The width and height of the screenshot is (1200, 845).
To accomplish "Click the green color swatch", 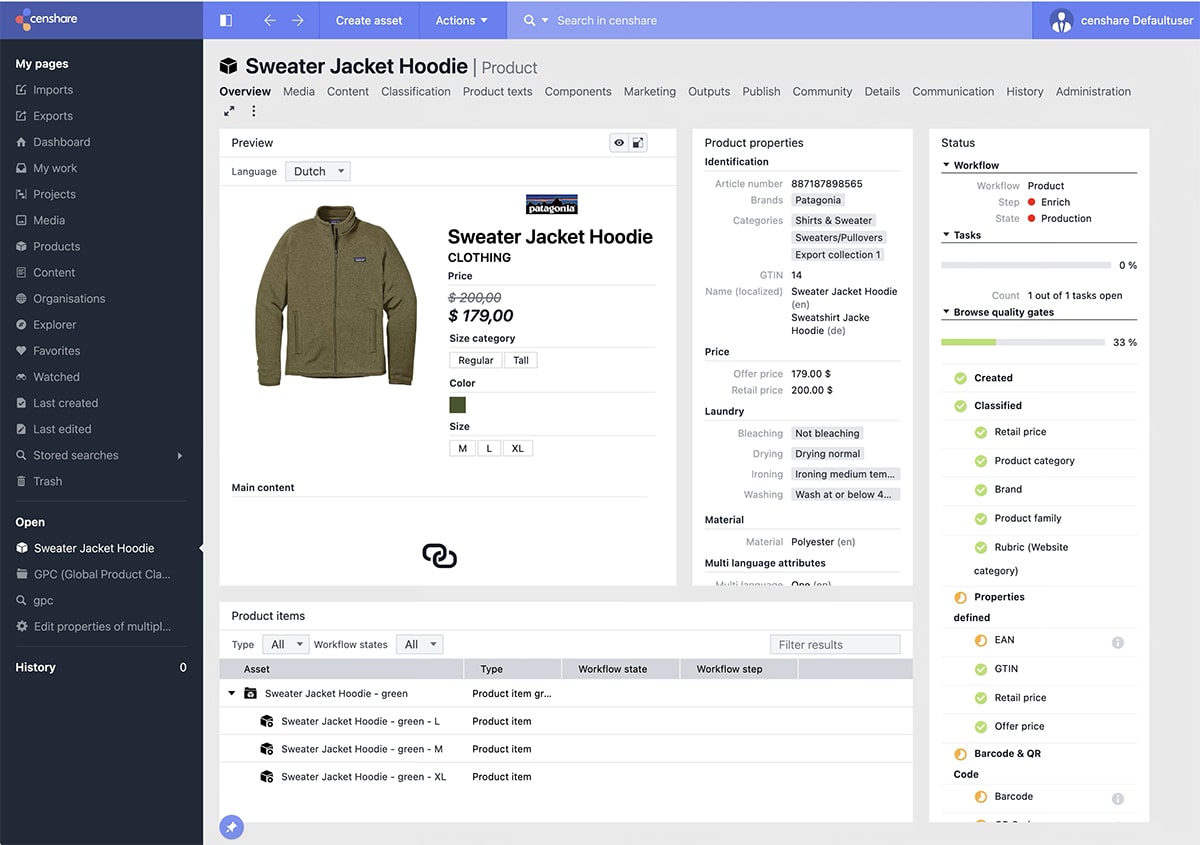I will tap(458, 405).
